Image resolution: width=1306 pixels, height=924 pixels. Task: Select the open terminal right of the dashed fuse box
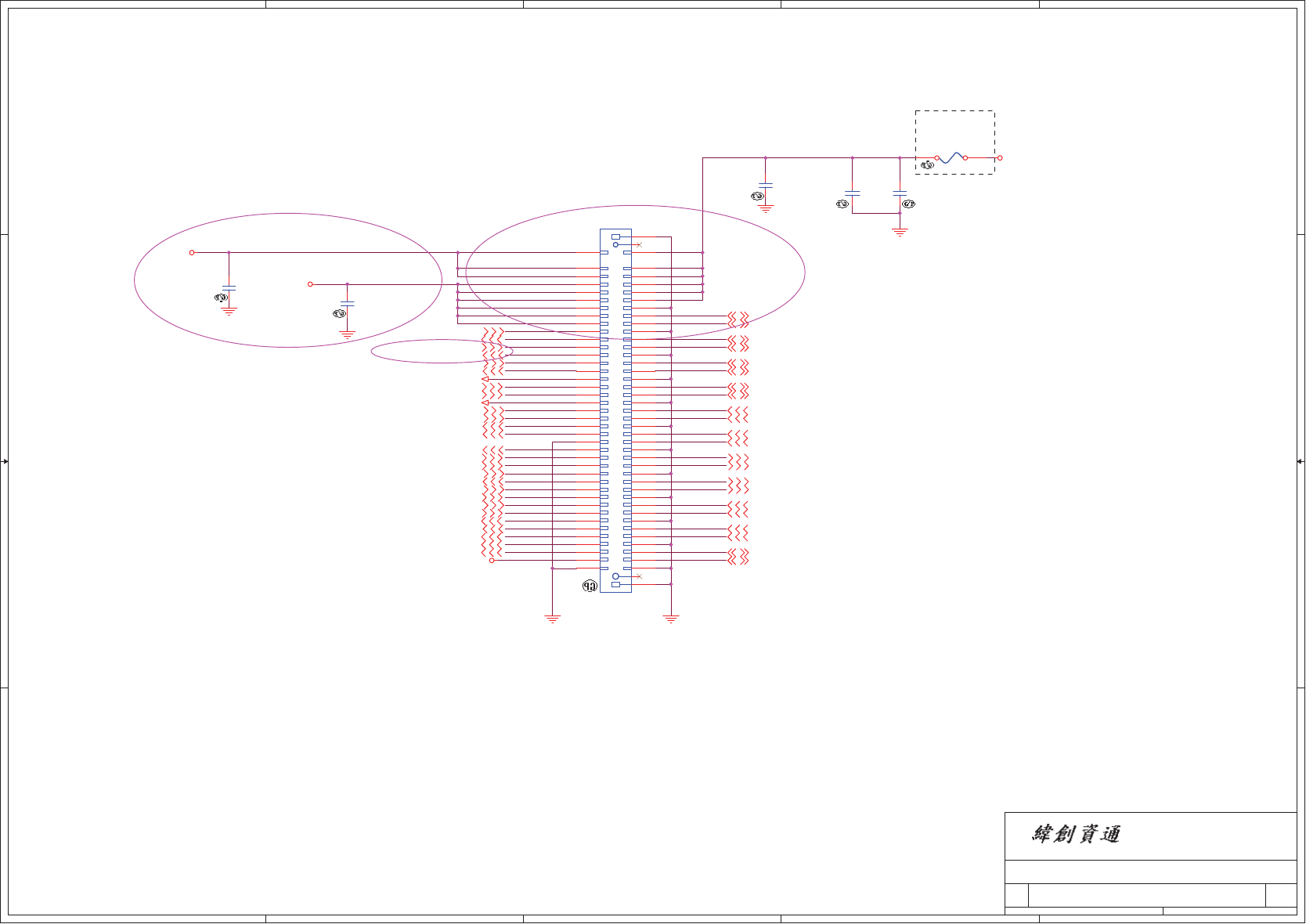coord(1000,157)
